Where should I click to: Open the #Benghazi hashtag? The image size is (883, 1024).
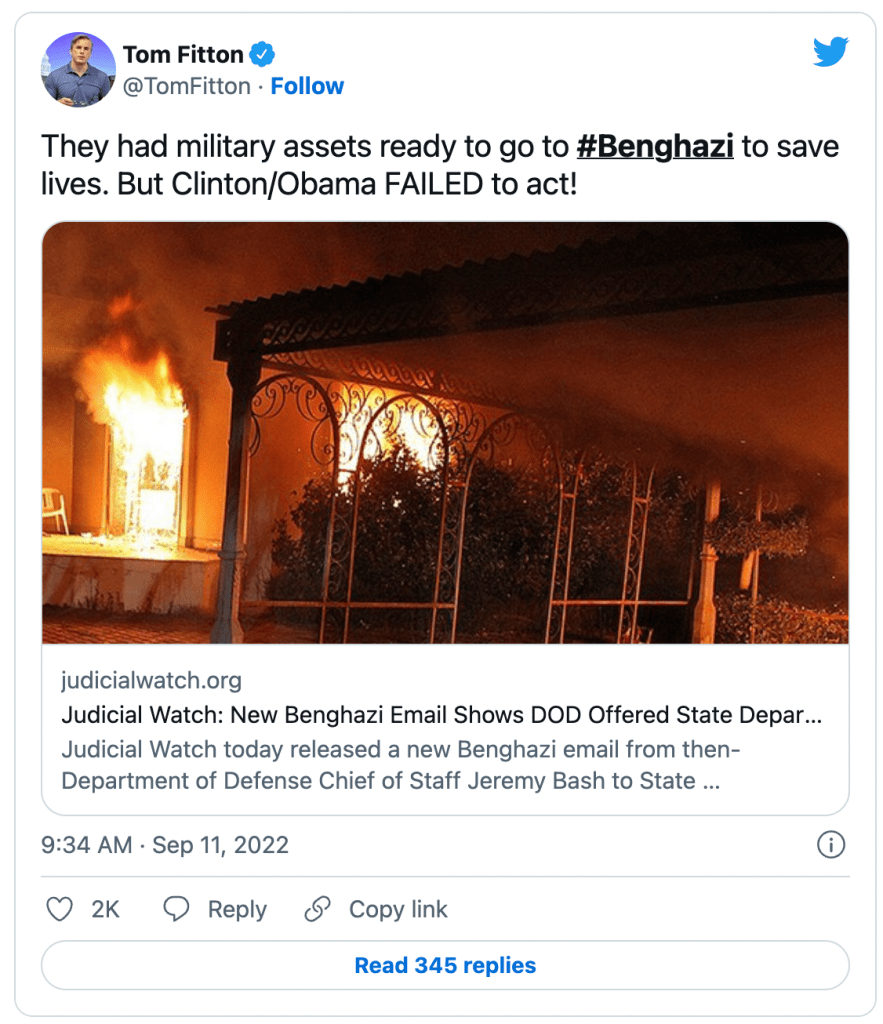tap(655, 147)
